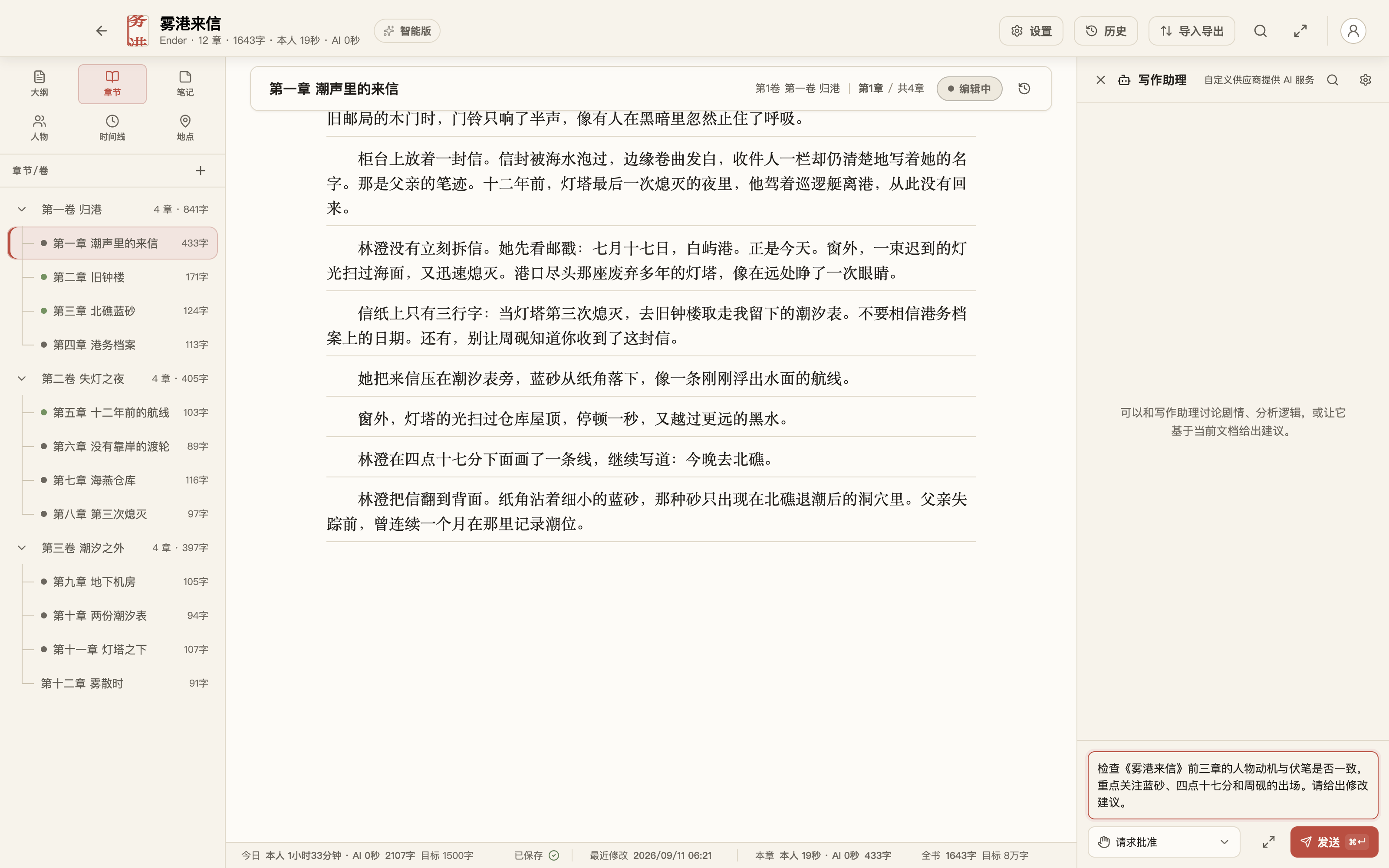Screen dimensions: 1389x868
Task: Open the user account avatar
Action: pyautogui.click(x=1353, y=31)
